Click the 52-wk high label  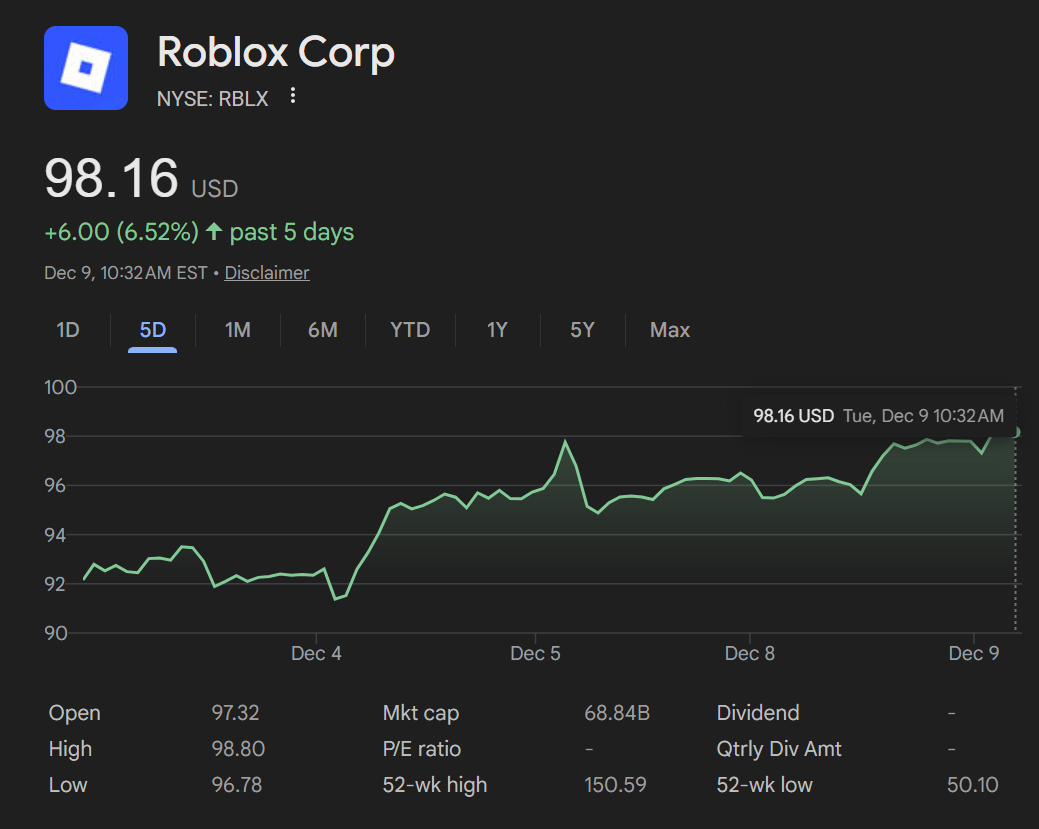click(435, 785)
